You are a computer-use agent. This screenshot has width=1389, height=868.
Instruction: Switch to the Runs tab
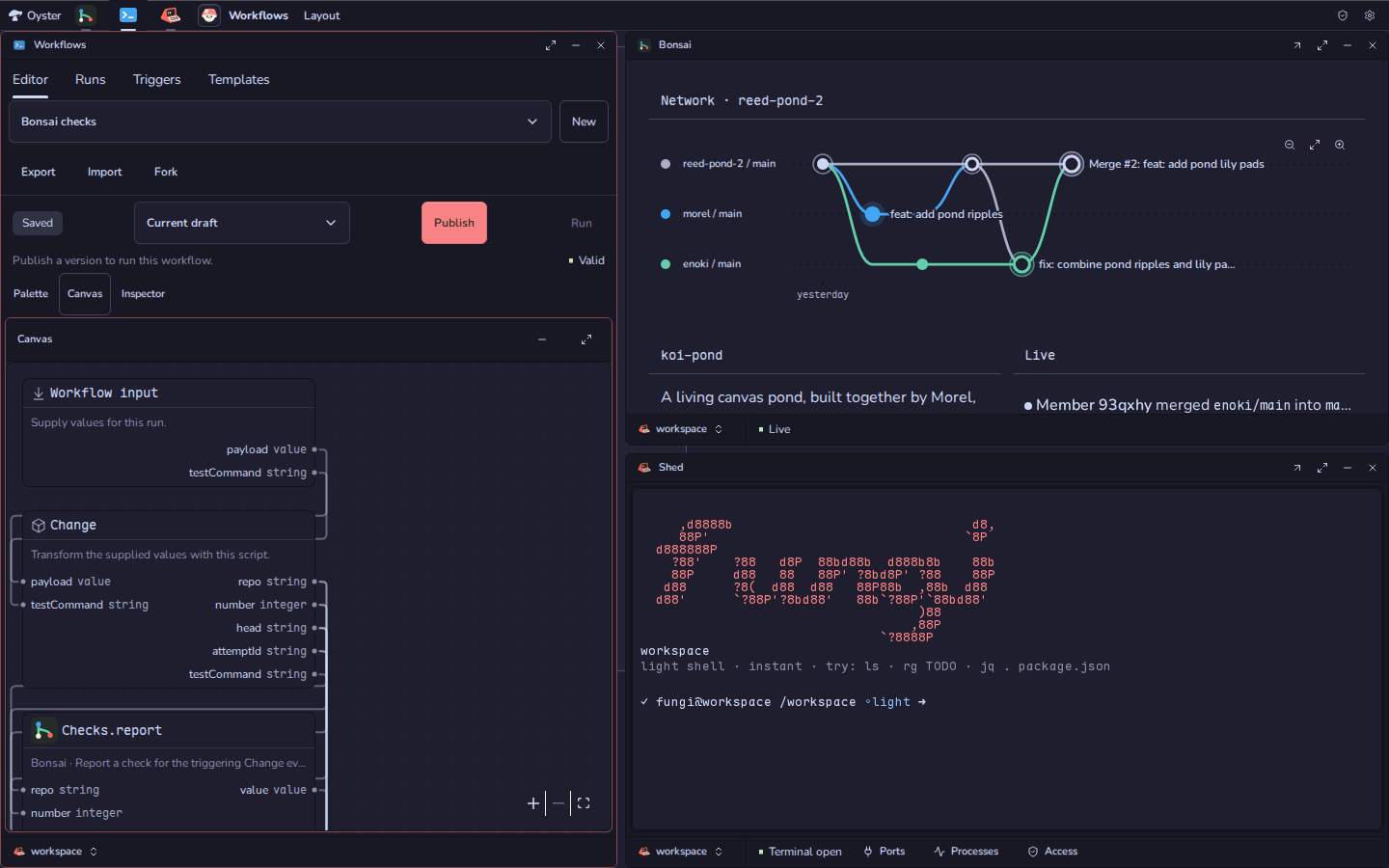[x=91, y=80]
